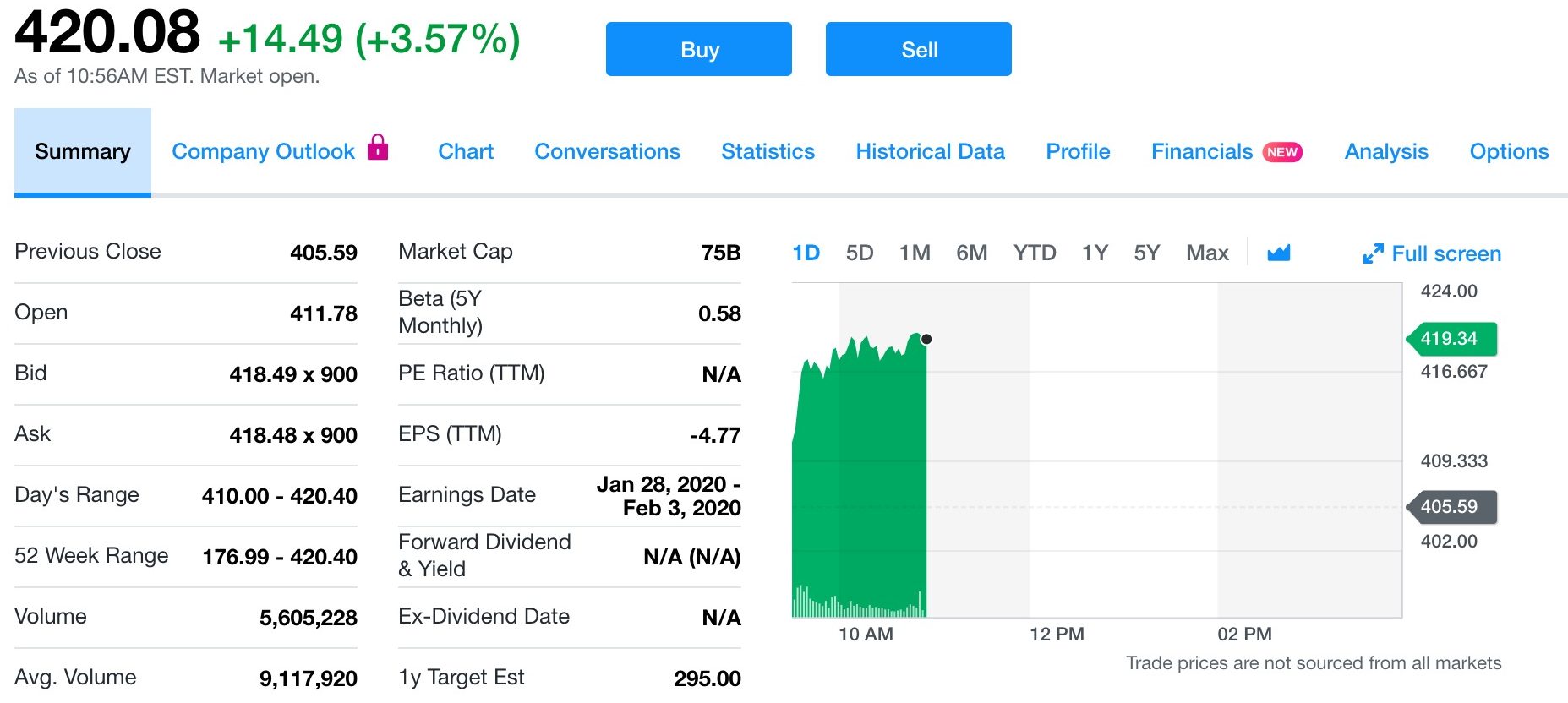
Task: Click the blue Buy button
Action: click(698, 50)
